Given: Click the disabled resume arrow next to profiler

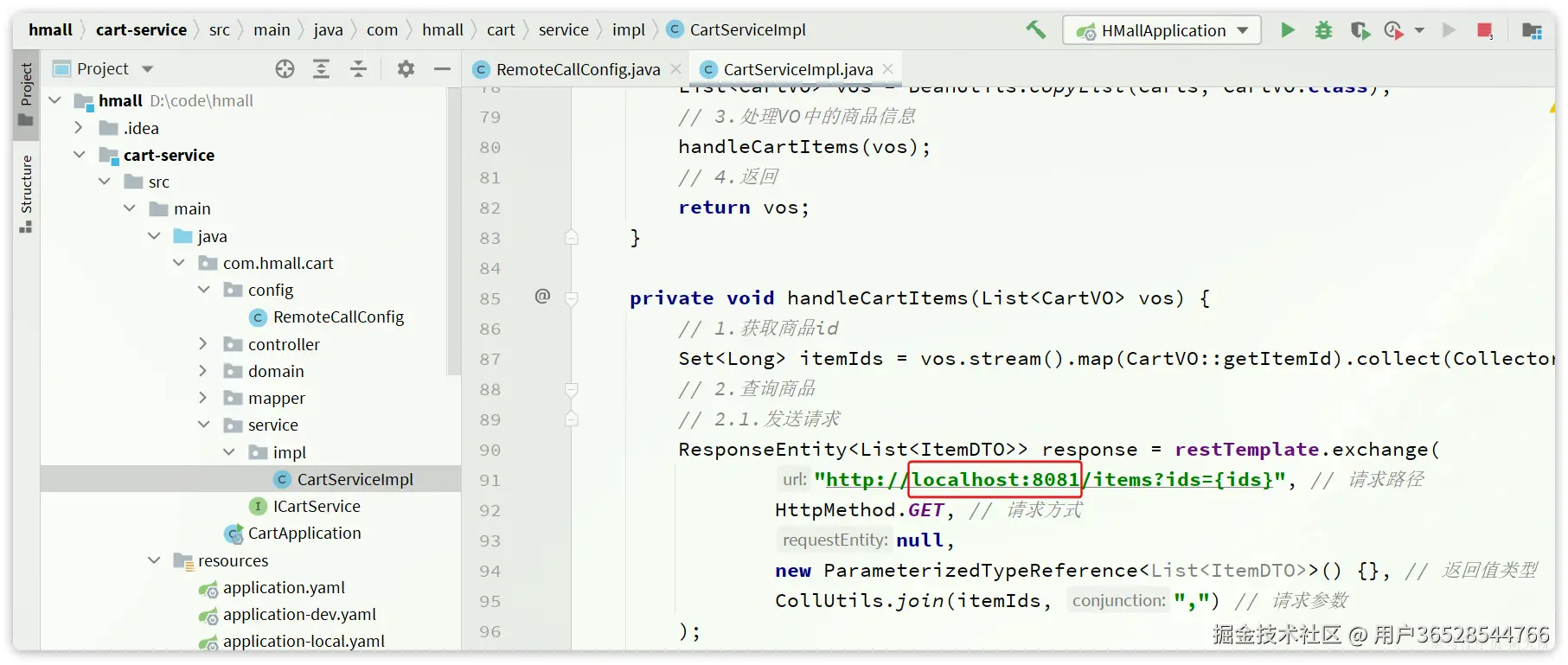Looking at the screenshot, I should 1449,30.
